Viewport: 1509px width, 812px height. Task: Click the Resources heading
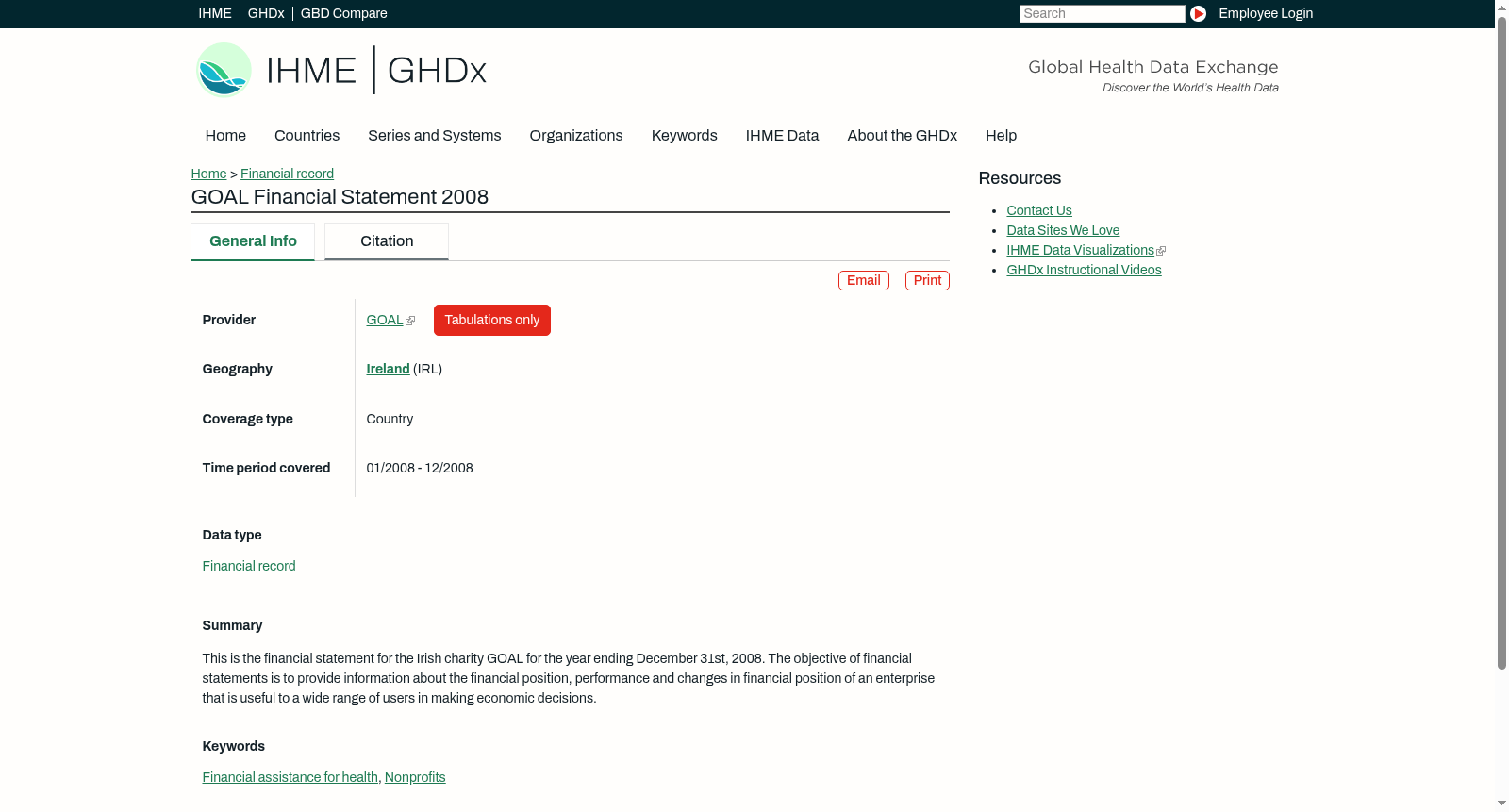pos(1020,179)
